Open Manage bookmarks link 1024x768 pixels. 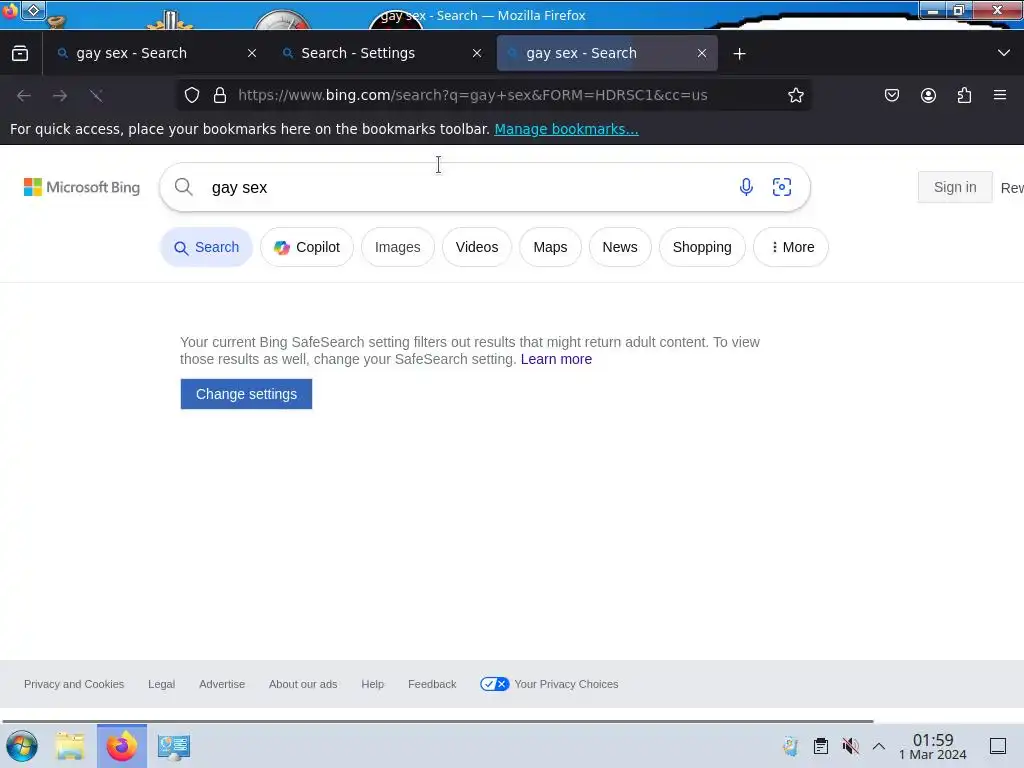566,129
